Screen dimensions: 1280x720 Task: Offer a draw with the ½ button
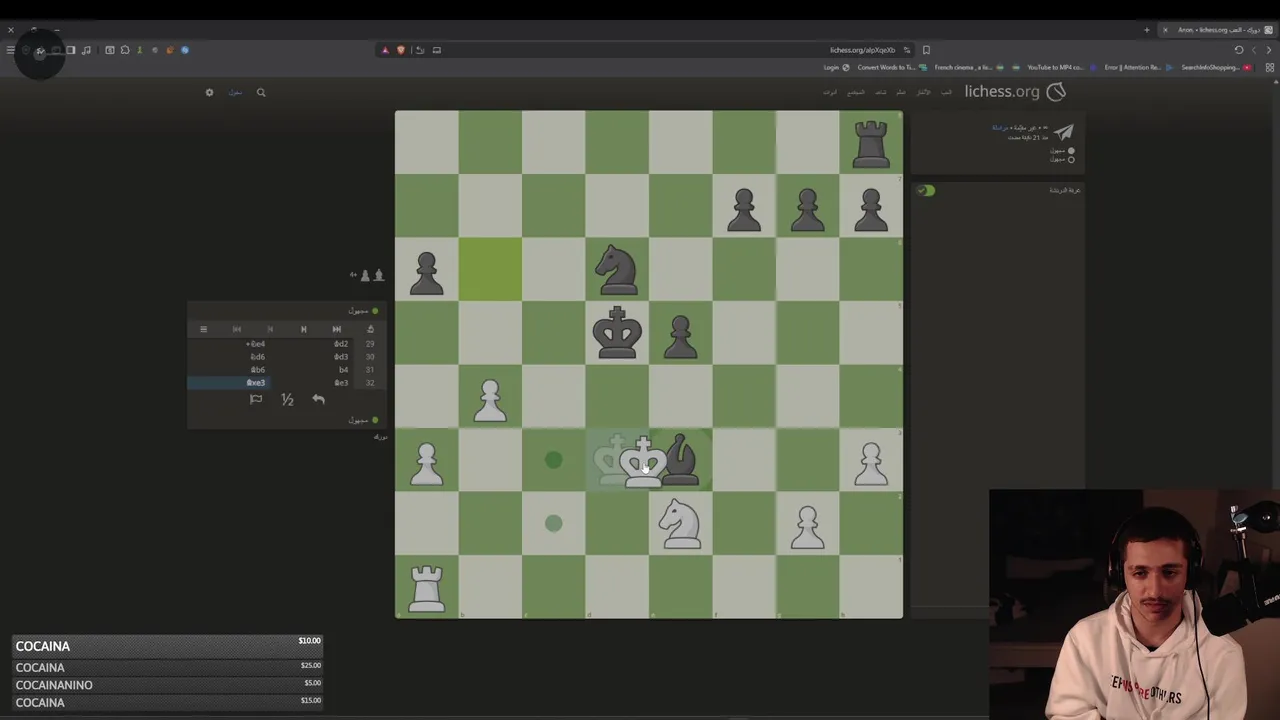[x=287, y=399]
